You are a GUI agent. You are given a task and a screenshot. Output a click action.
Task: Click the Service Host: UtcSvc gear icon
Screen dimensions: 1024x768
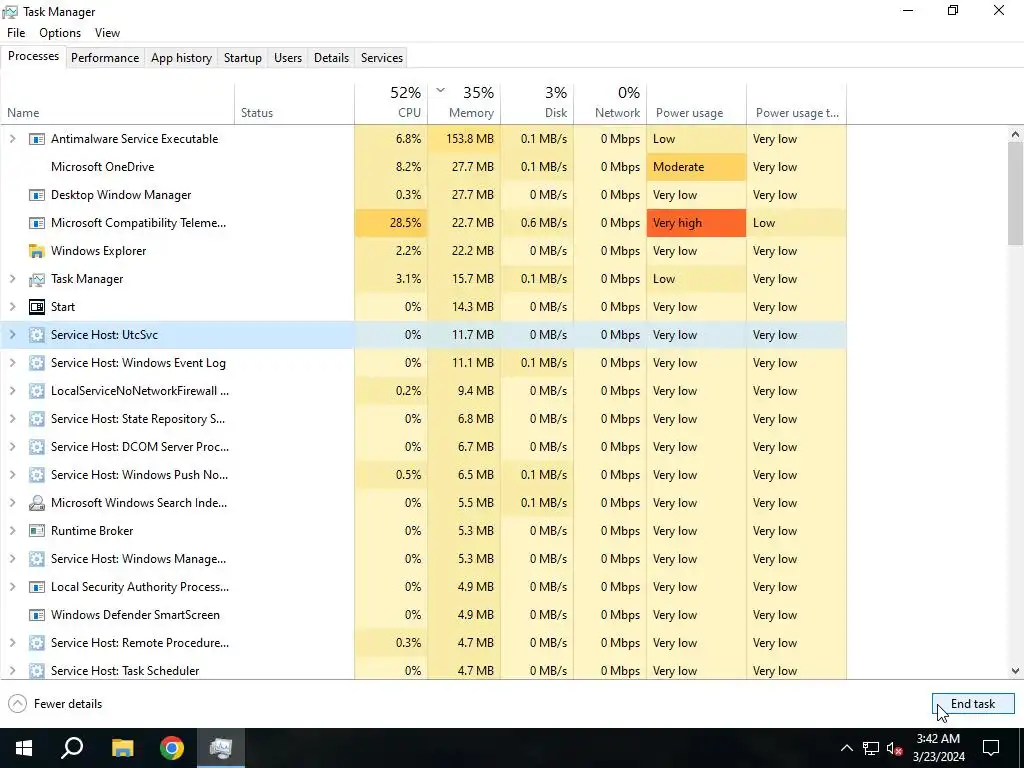(x=37, y=335)
